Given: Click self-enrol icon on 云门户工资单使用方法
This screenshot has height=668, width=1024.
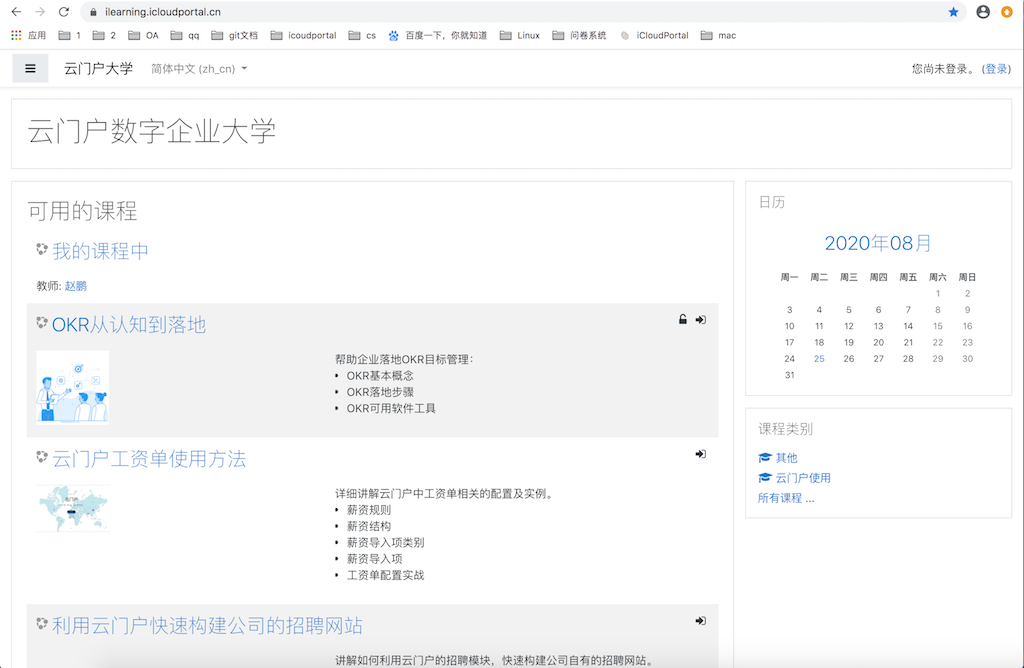Looking at the screenshot, I should pyautogui.click(x=701, y=454).
